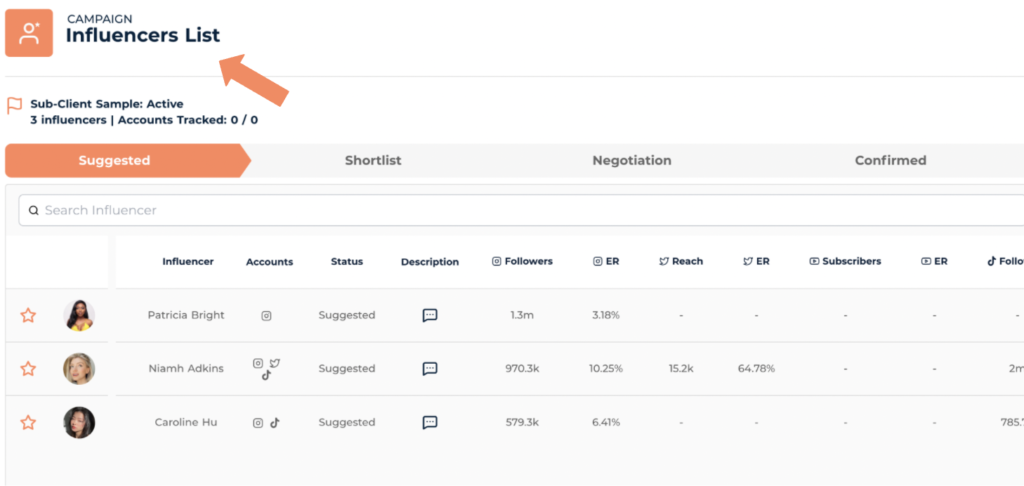Click the orange campaign user icon
This screenshot has height=486, width=1024.
tap(29, 33)
